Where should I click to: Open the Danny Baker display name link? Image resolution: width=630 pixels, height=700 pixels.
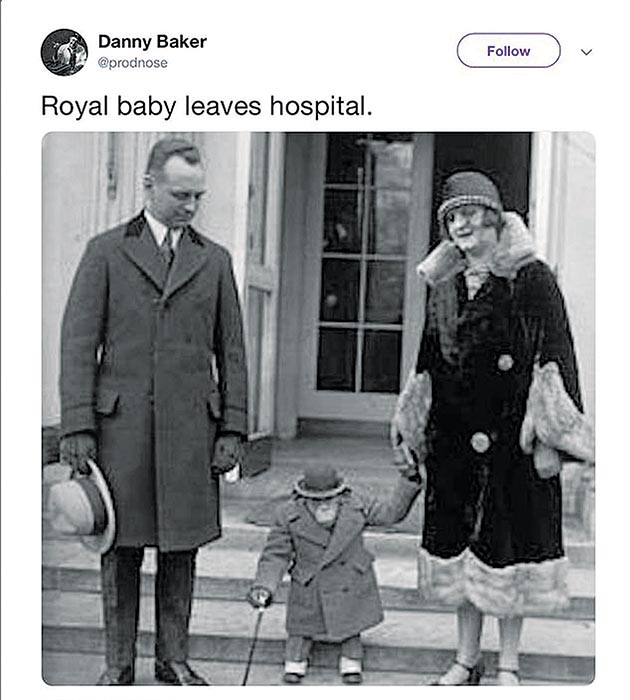pos(152,41)
